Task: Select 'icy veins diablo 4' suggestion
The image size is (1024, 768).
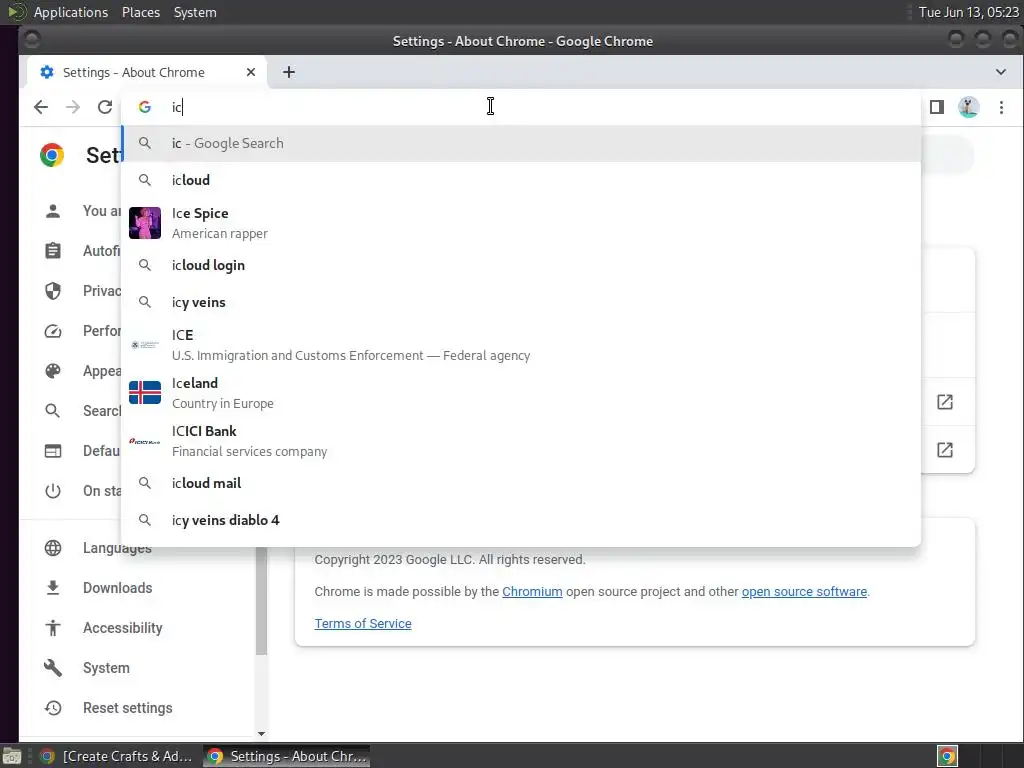Action: (x=521, y=520)
